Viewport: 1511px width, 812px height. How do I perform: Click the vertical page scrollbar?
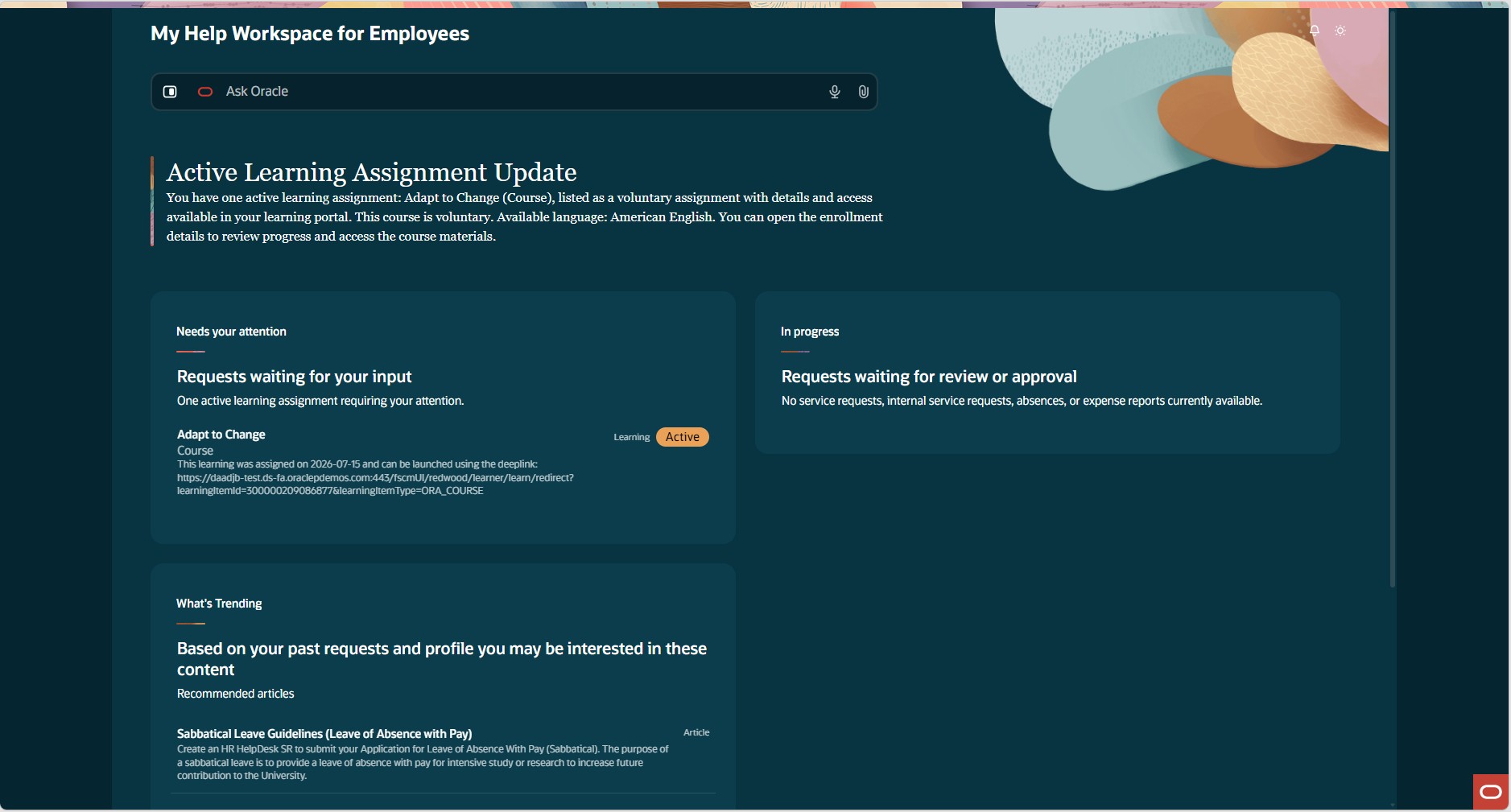click(1393, 298)
